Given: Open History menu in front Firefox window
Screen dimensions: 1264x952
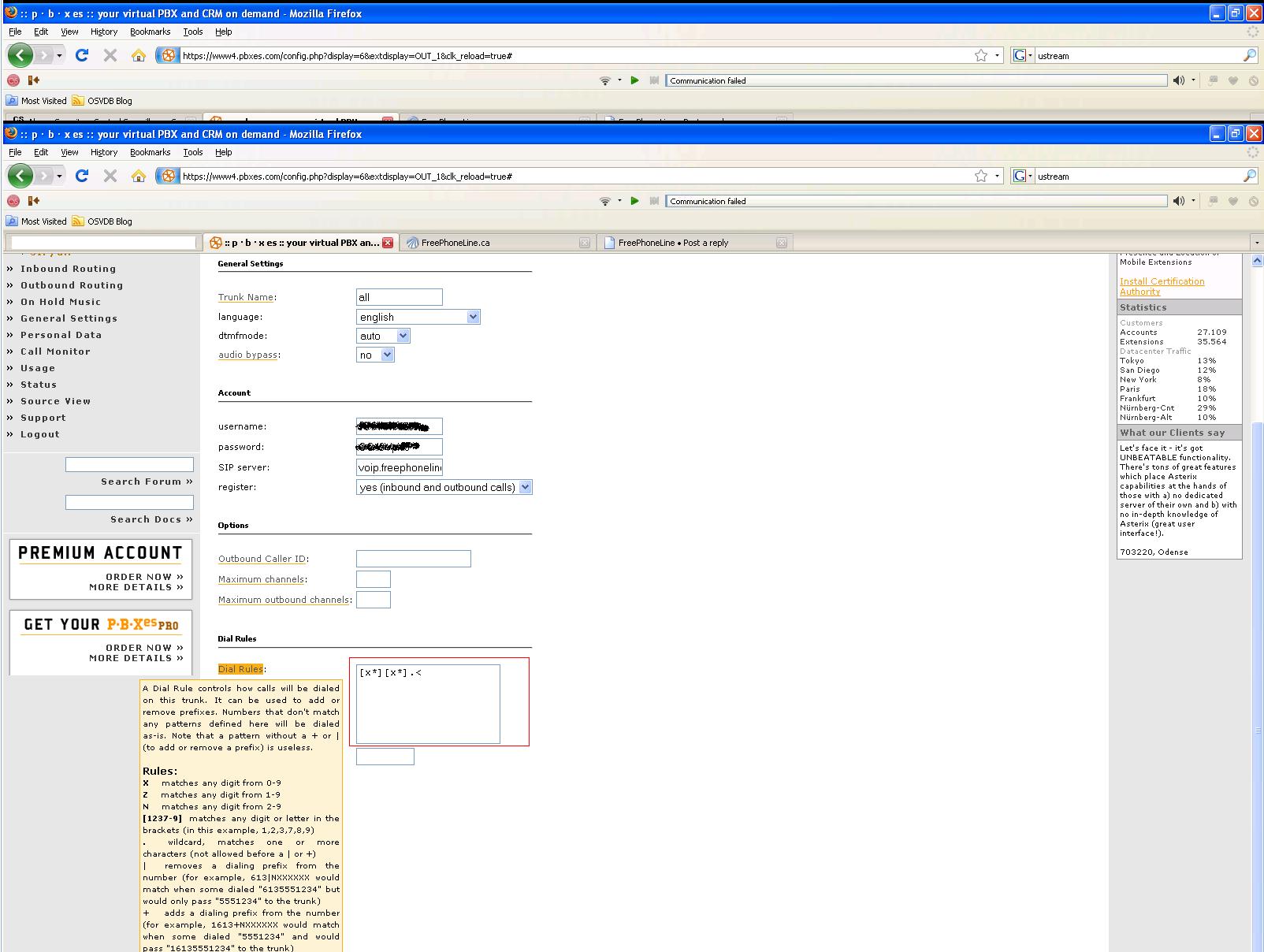Looking at the screenshot, I should [104, 152].
